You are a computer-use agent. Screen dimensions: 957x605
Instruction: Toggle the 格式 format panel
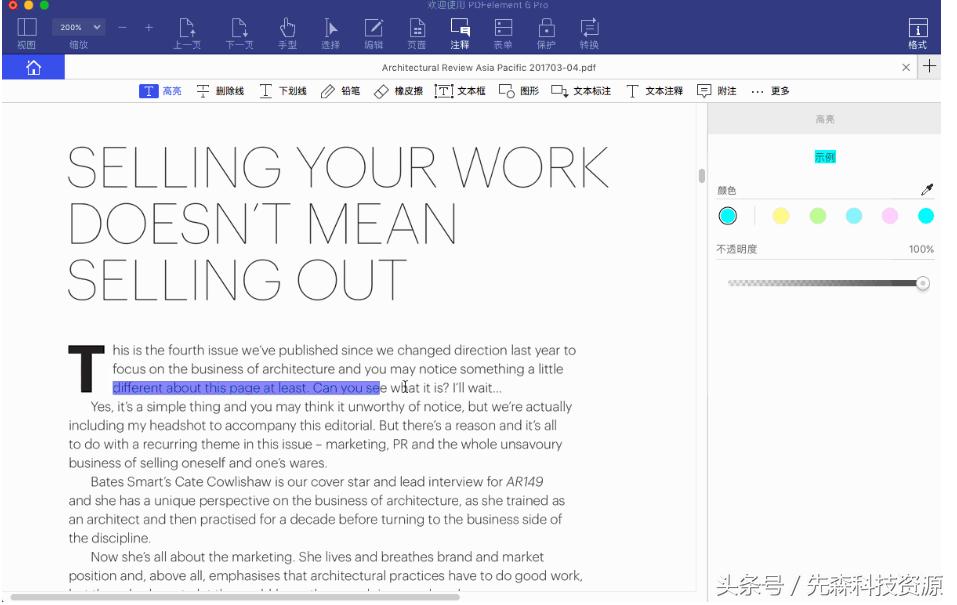[x=917, y=33]
